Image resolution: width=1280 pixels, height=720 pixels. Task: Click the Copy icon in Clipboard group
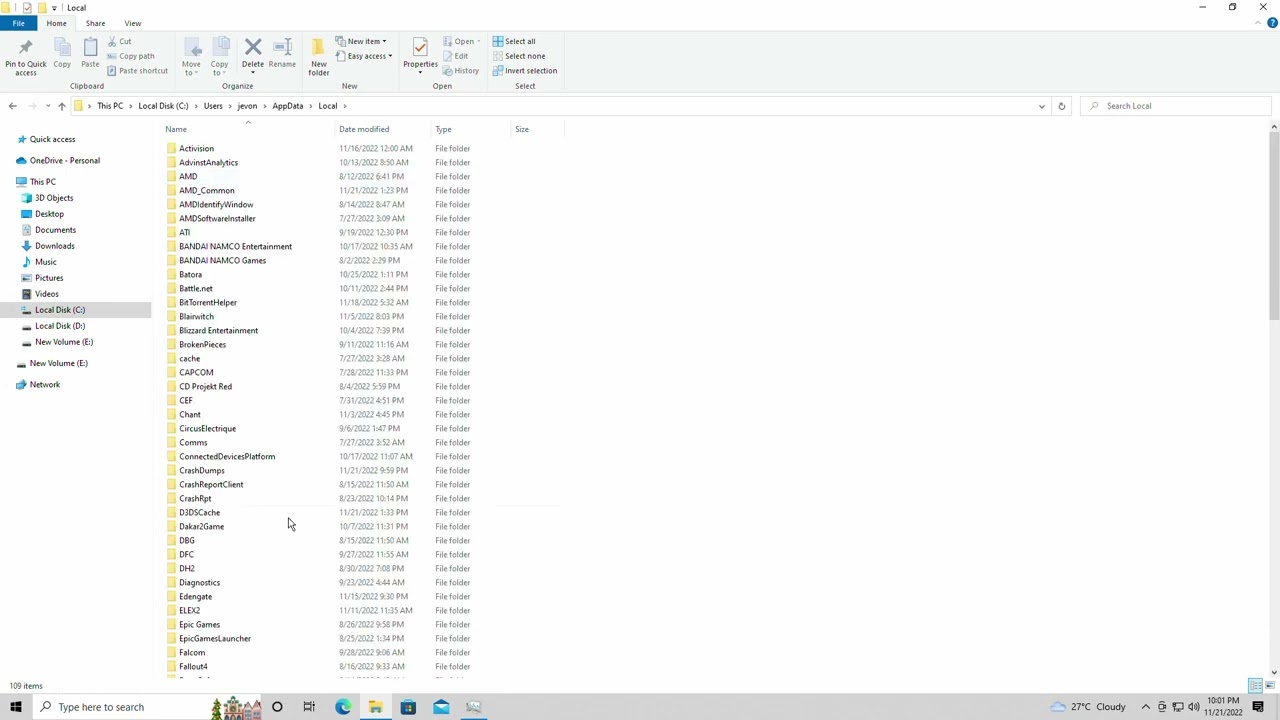coord(62,48)
